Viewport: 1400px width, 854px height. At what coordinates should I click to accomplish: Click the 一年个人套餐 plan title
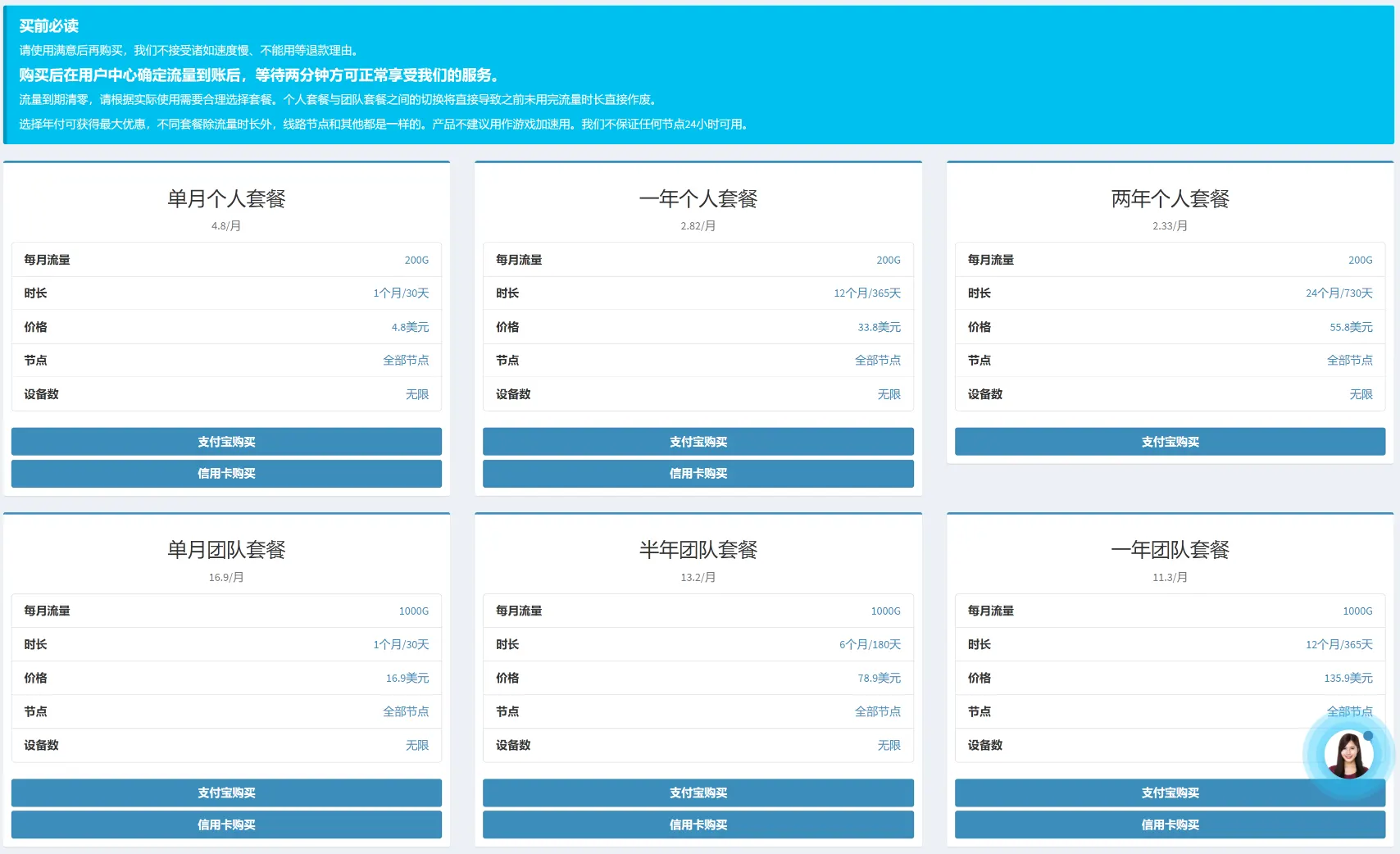click(698, 198)
